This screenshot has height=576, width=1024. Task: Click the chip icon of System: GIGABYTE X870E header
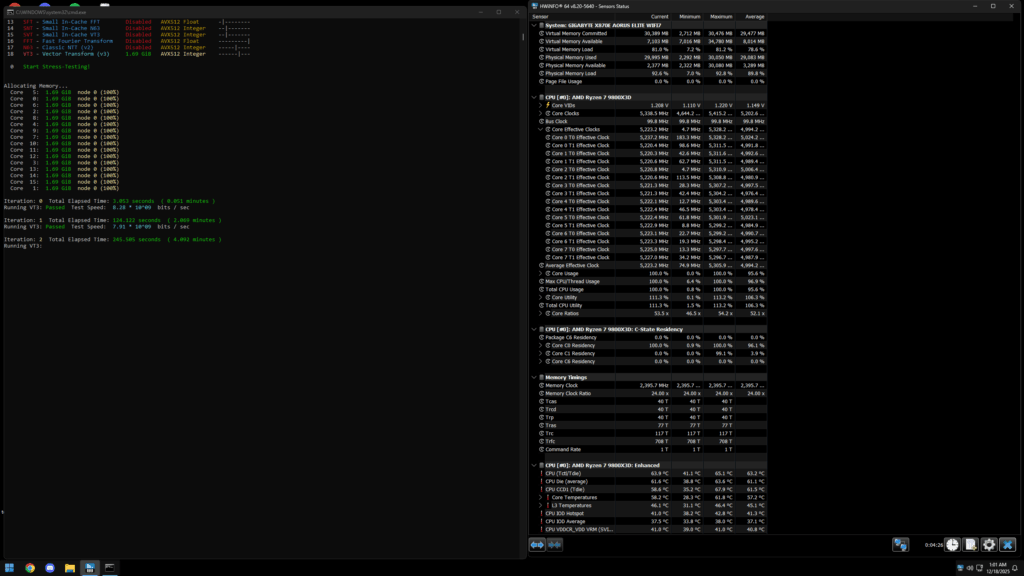point(541,25)
